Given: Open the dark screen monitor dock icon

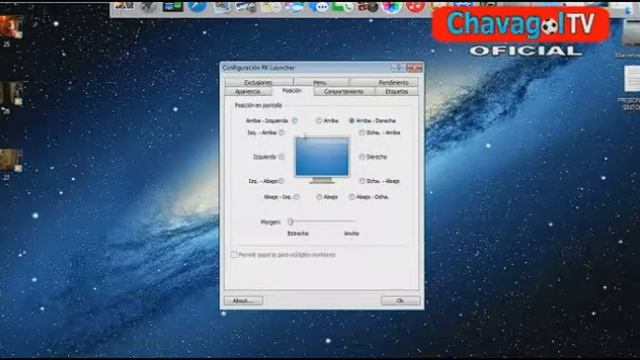Looking at the screenshot, I should [173, 6].
